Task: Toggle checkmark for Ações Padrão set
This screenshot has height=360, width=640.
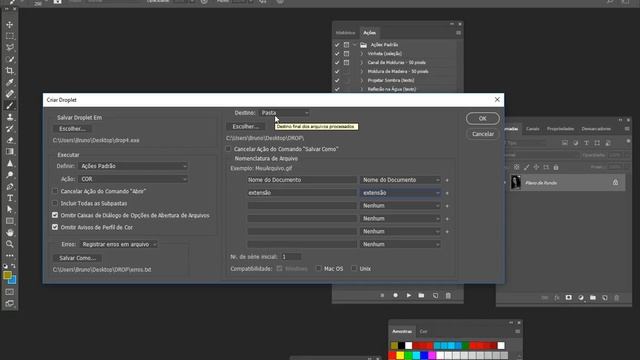Action: click(x=337, y=44)
